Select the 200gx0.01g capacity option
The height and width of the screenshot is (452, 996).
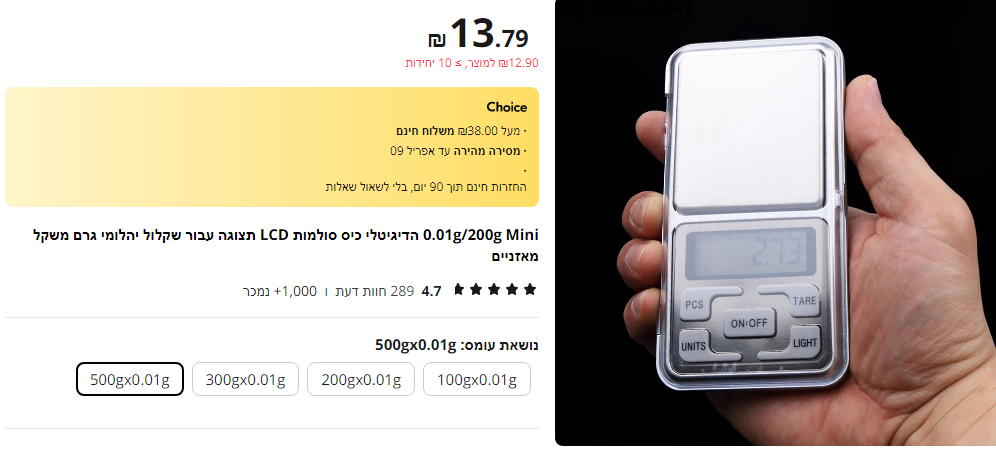361,379
